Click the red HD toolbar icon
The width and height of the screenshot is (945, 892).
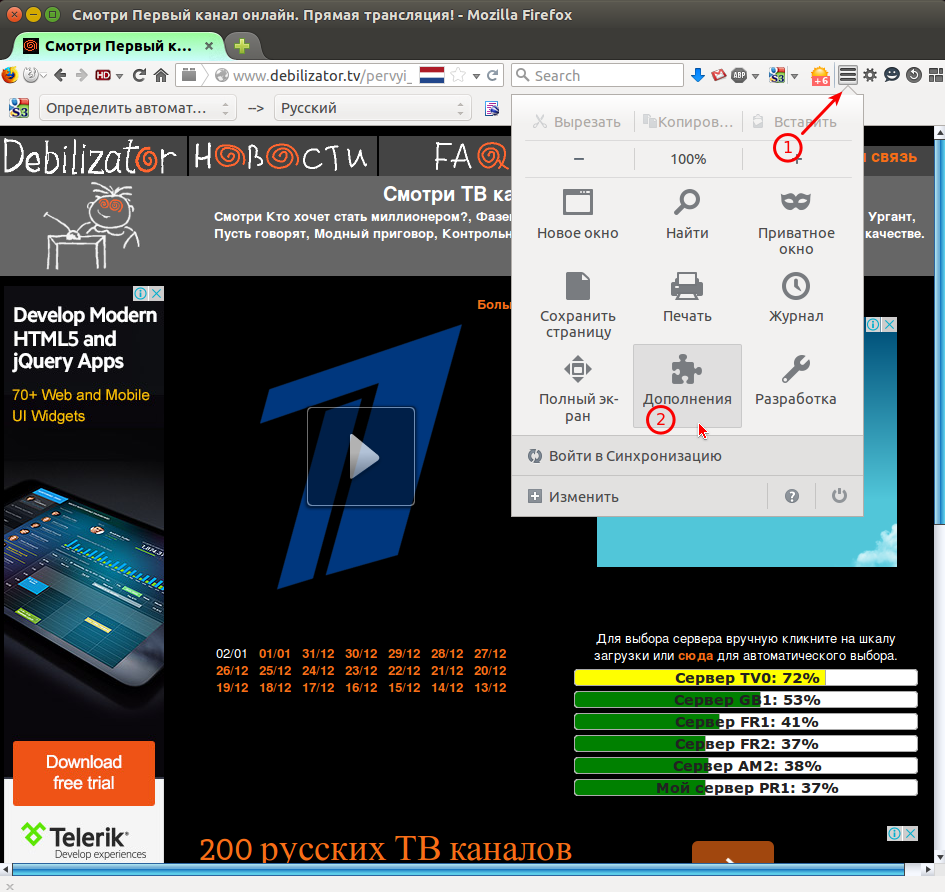(104, 75)
